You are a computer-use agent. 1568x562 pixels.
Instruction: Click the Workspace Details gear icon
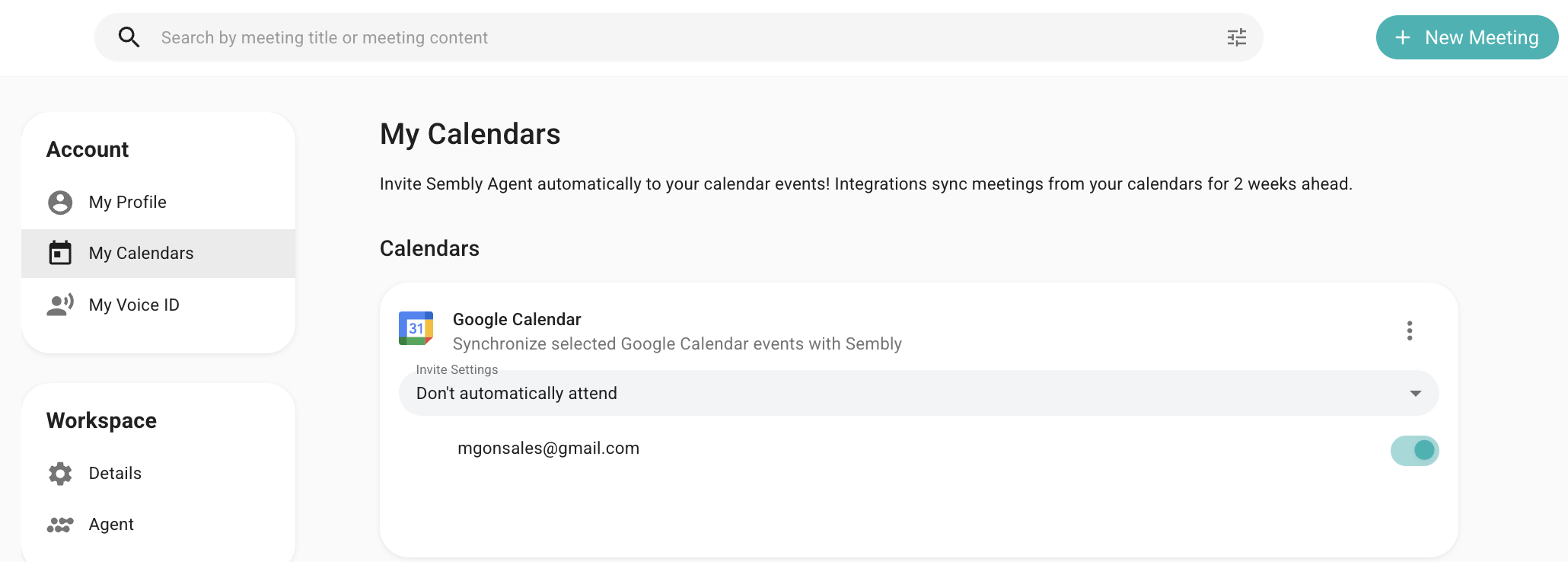pyautogui.click(x=60, y=474)
